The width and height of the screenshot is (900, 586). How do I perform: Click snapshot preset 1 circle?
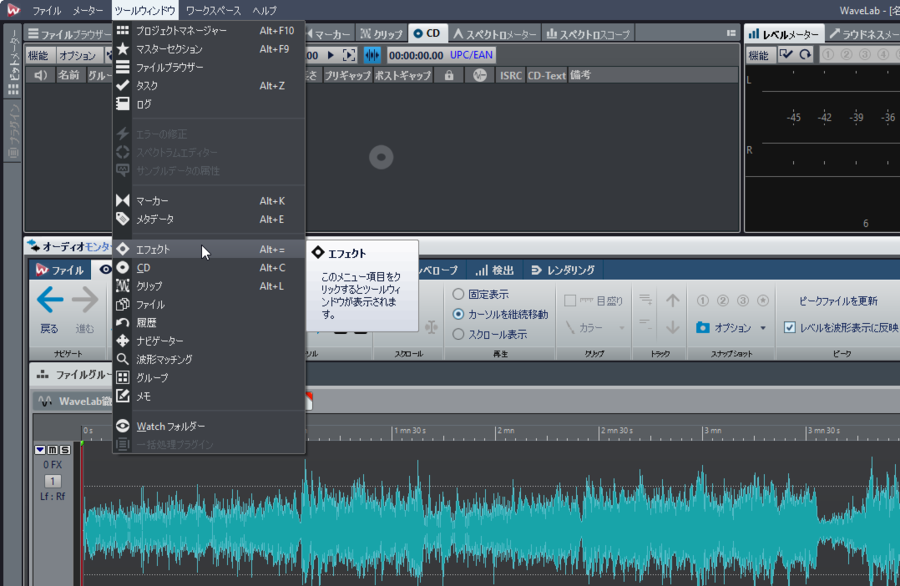pos(703,300)
